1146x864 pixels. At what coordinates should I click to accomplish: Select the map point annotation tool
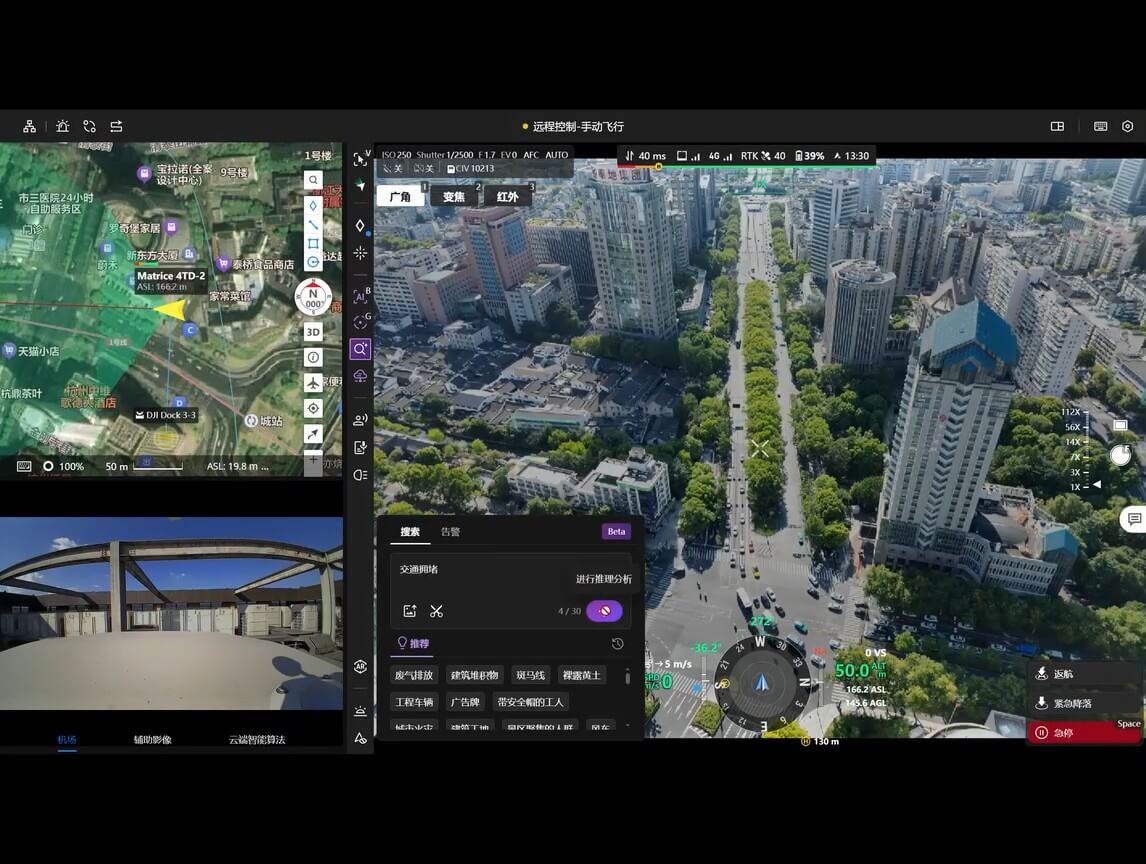tap(313, 206)
